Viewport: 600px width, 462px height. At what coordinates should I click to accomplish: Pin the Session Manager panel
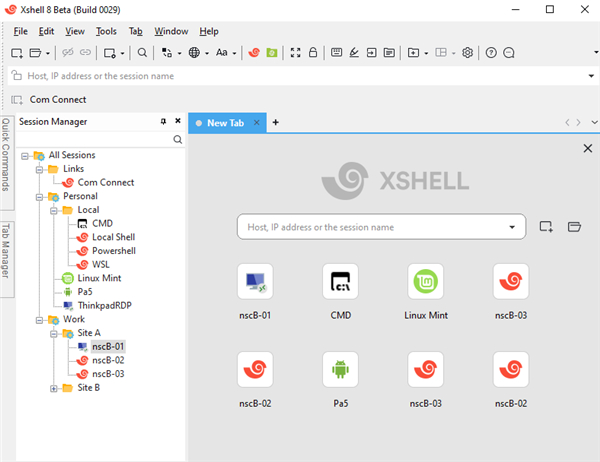pos(163,122)
